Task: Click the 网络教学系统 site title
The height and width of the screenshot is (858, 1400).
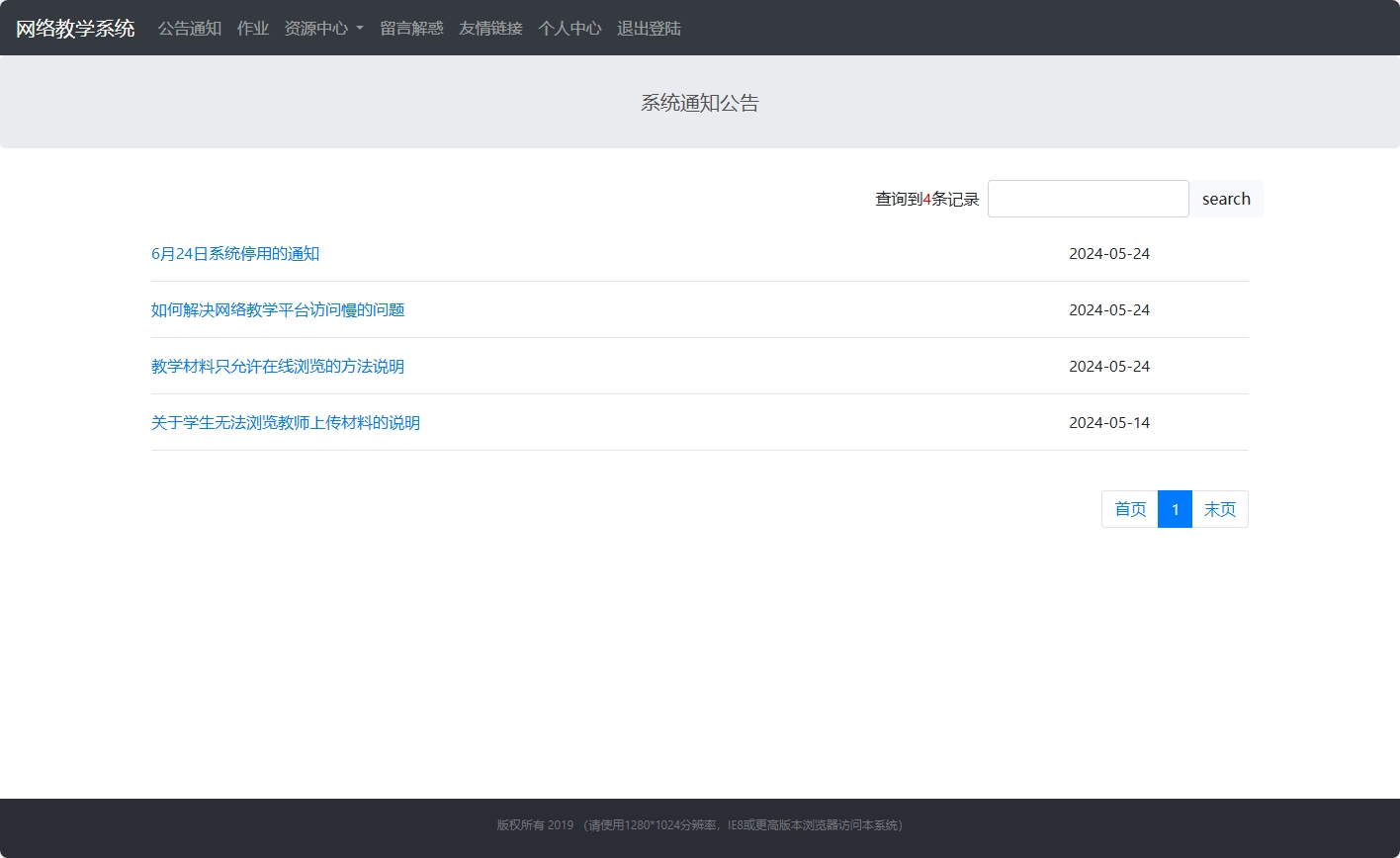Action: point(74,28)
